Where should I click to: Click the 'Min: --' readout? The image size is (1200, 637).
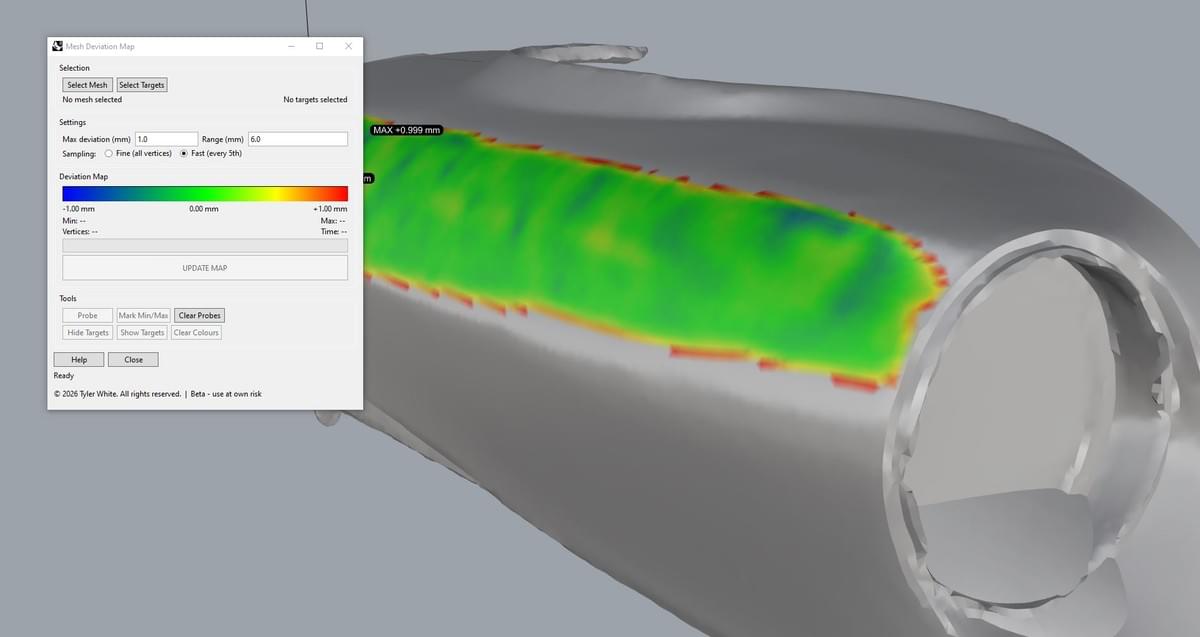click(74, 220)
